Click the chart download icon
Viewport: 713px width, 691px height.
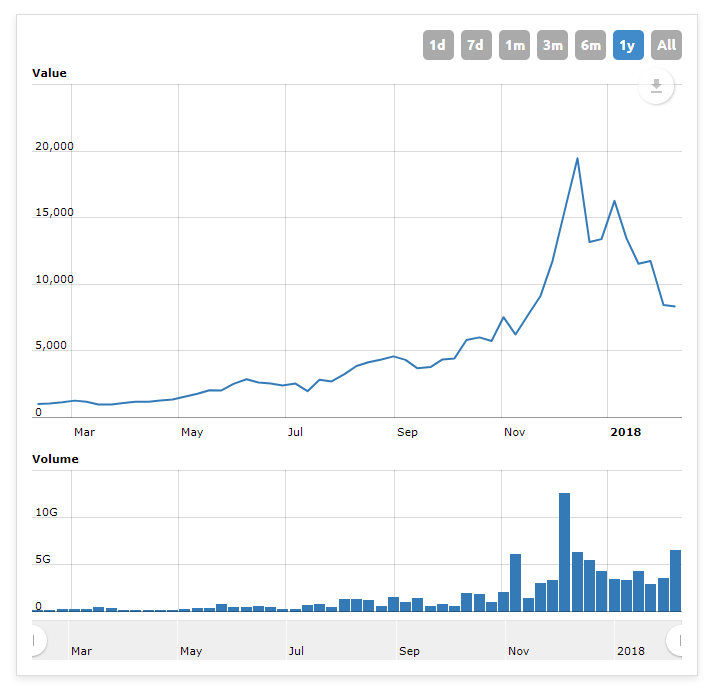pyautogui.click(x=656, y=86)
